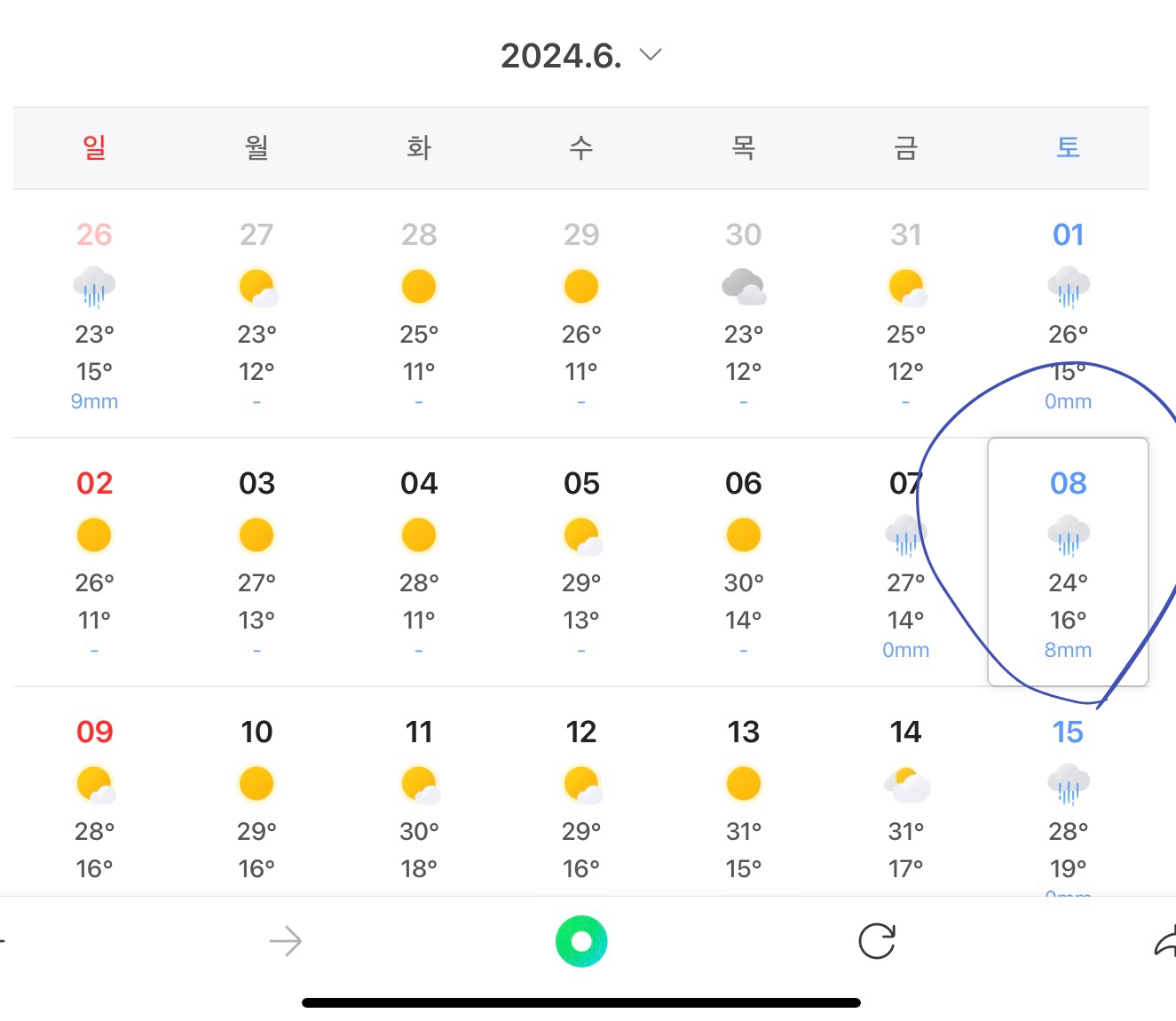1176x1021 pixels.
Task: Tap the rain icon on May 26
Action: pyautogui.click(x=94, y=288)
